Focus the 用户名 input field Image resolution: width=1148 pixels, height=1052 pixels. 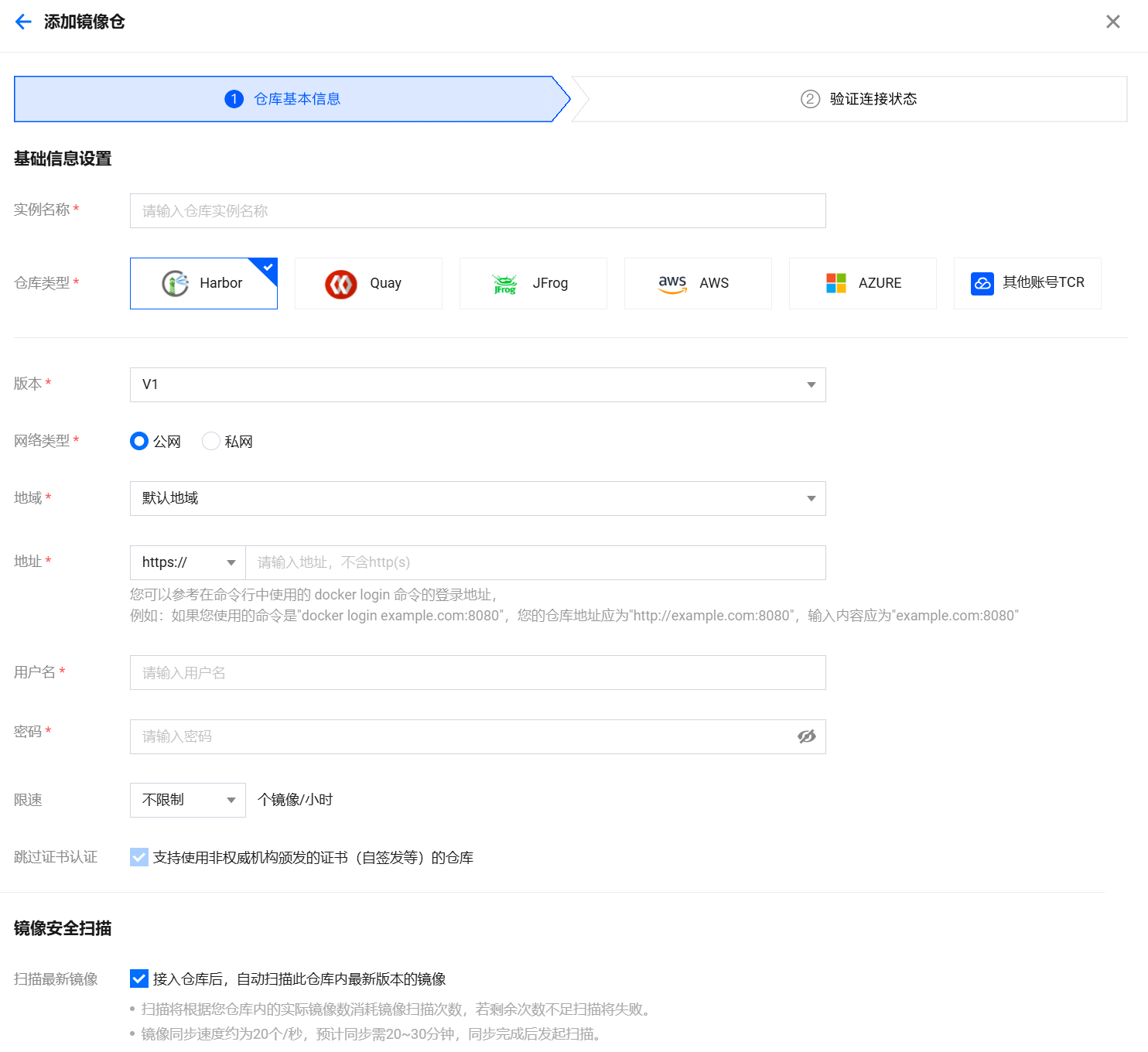point(478,673)
